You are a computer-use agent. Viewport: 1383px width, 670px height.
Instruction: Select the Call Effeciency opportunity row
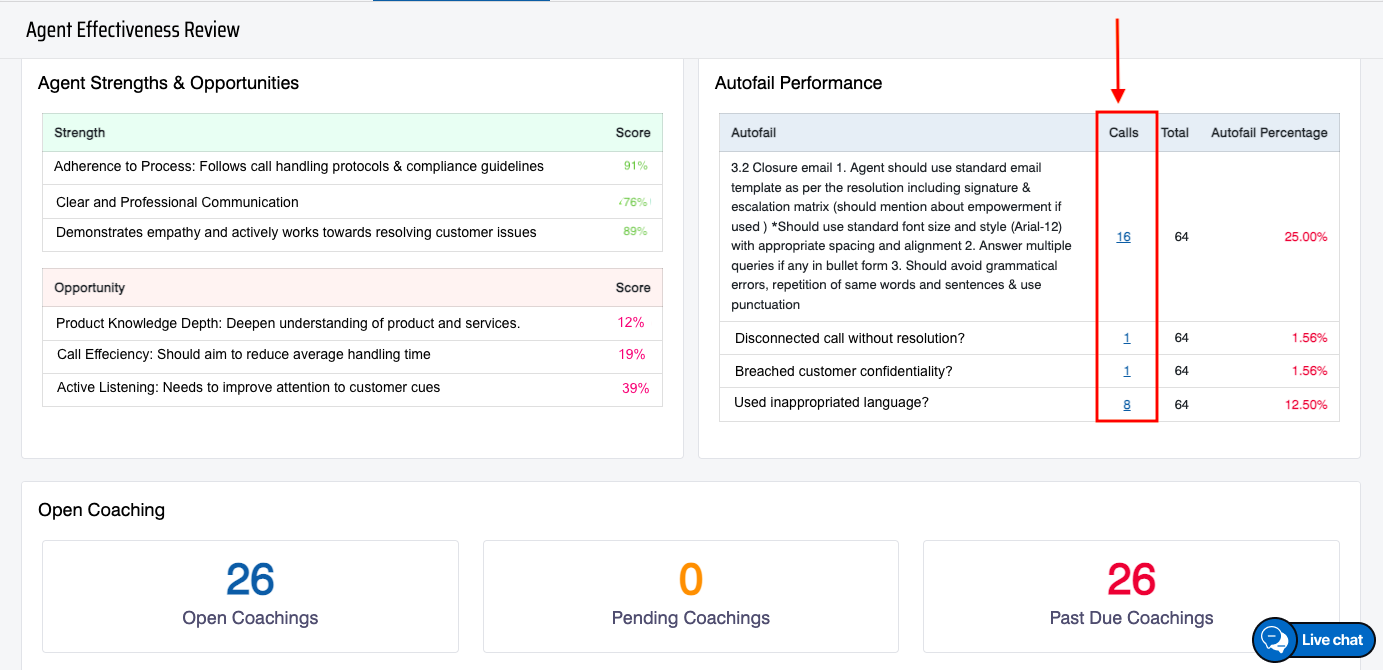coord(244,355)
